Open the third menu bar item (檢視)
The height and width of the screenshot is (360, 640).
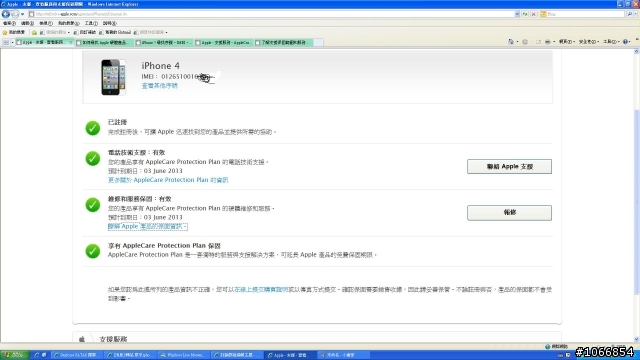tap(46, 23)
